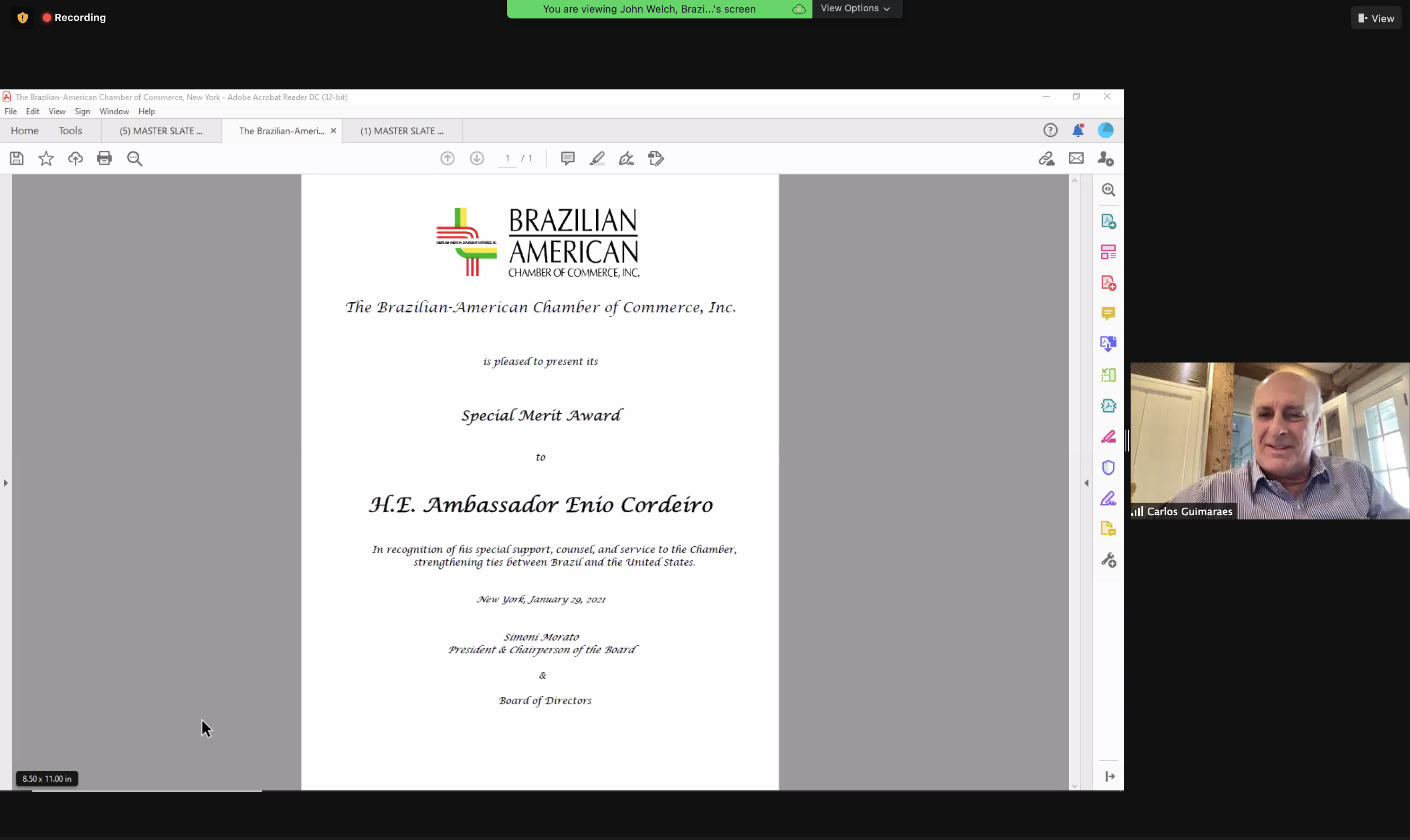Open the Add comment tool
This screenshot has height=840, width=1410.
coord(567,159)
